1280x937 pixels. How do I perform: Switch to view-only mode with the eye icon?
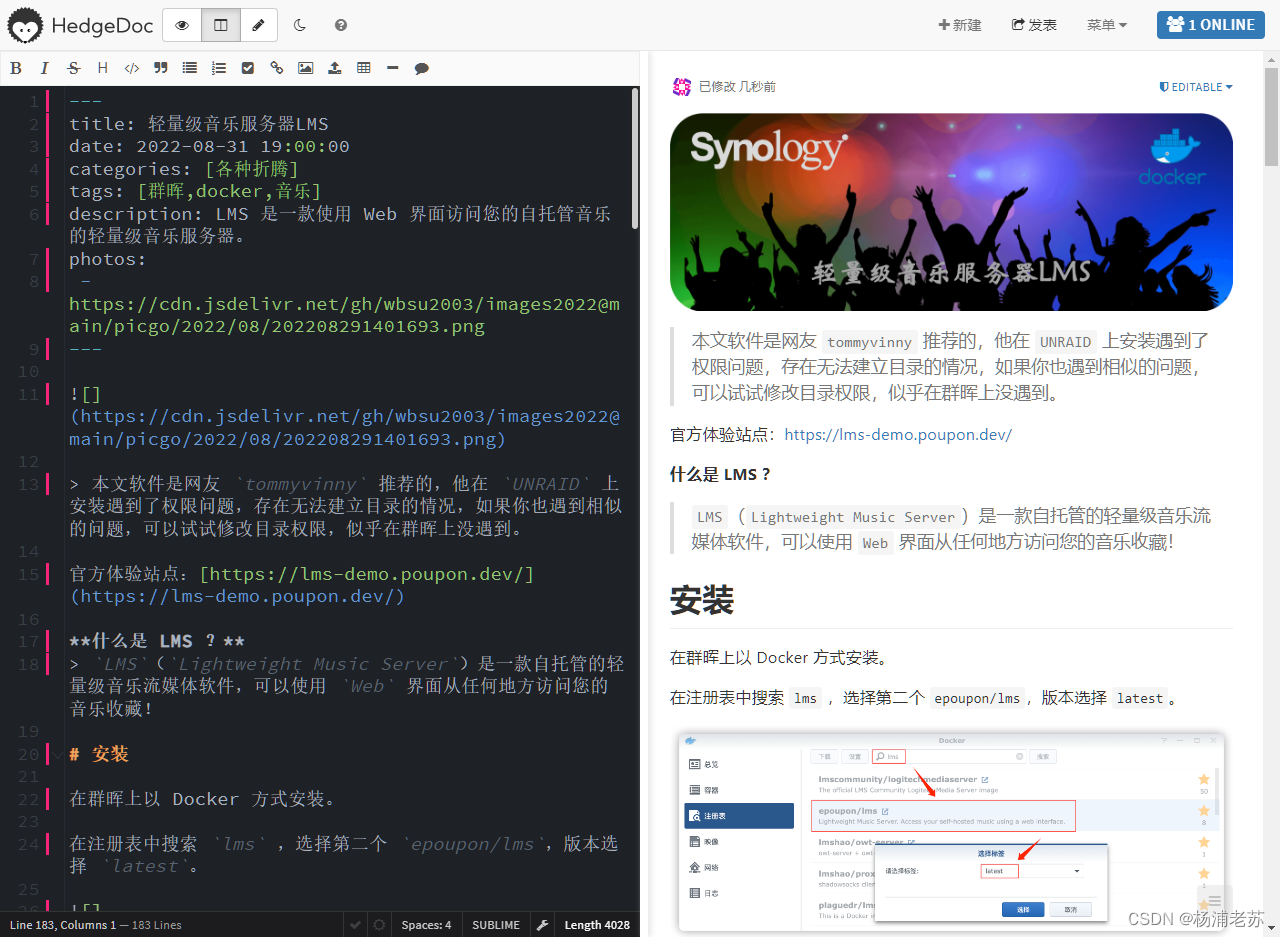point(181,25)
